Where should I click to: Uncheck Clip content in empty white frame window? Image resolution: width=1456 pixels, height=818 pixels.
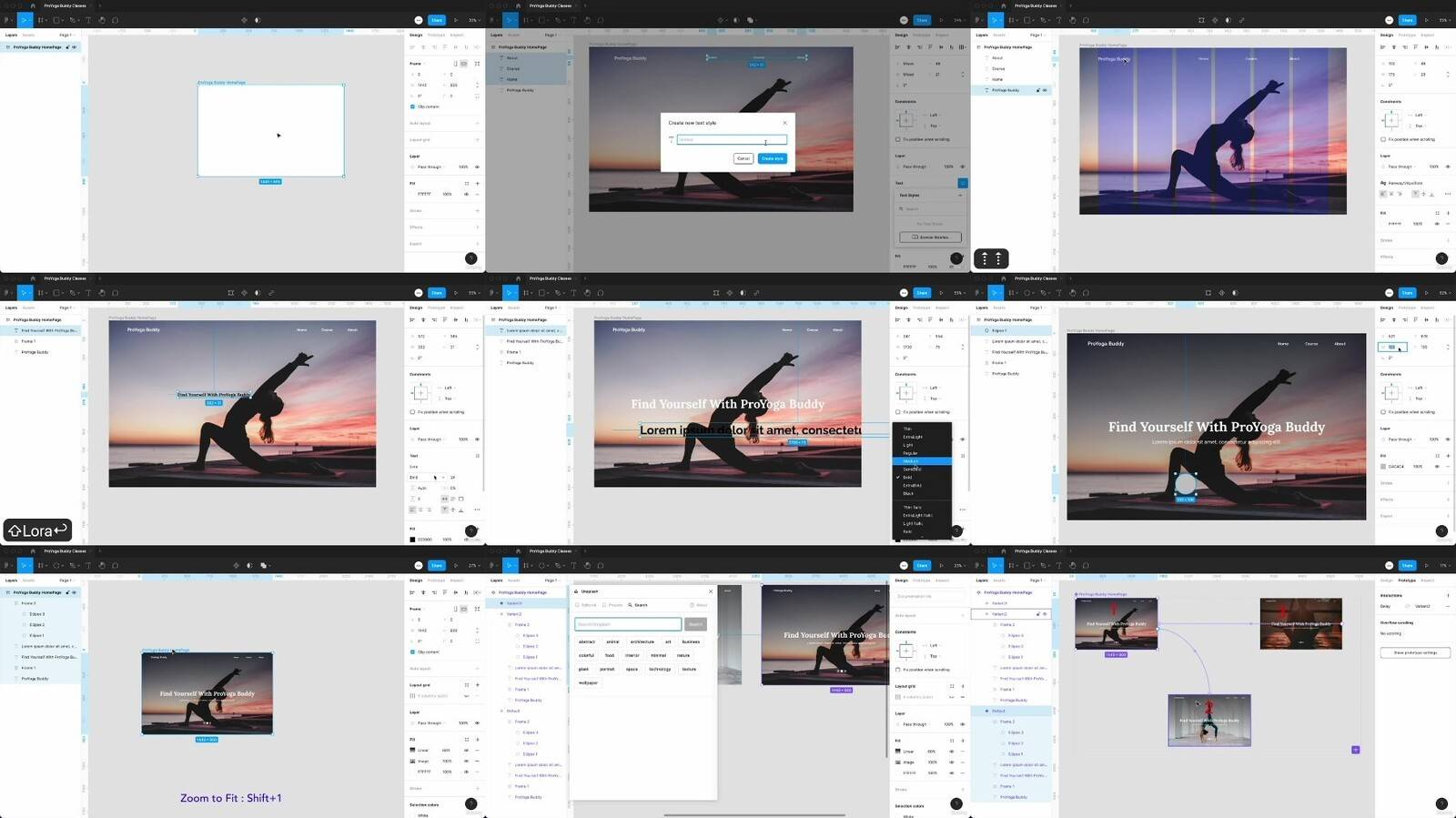click(412, 106)
